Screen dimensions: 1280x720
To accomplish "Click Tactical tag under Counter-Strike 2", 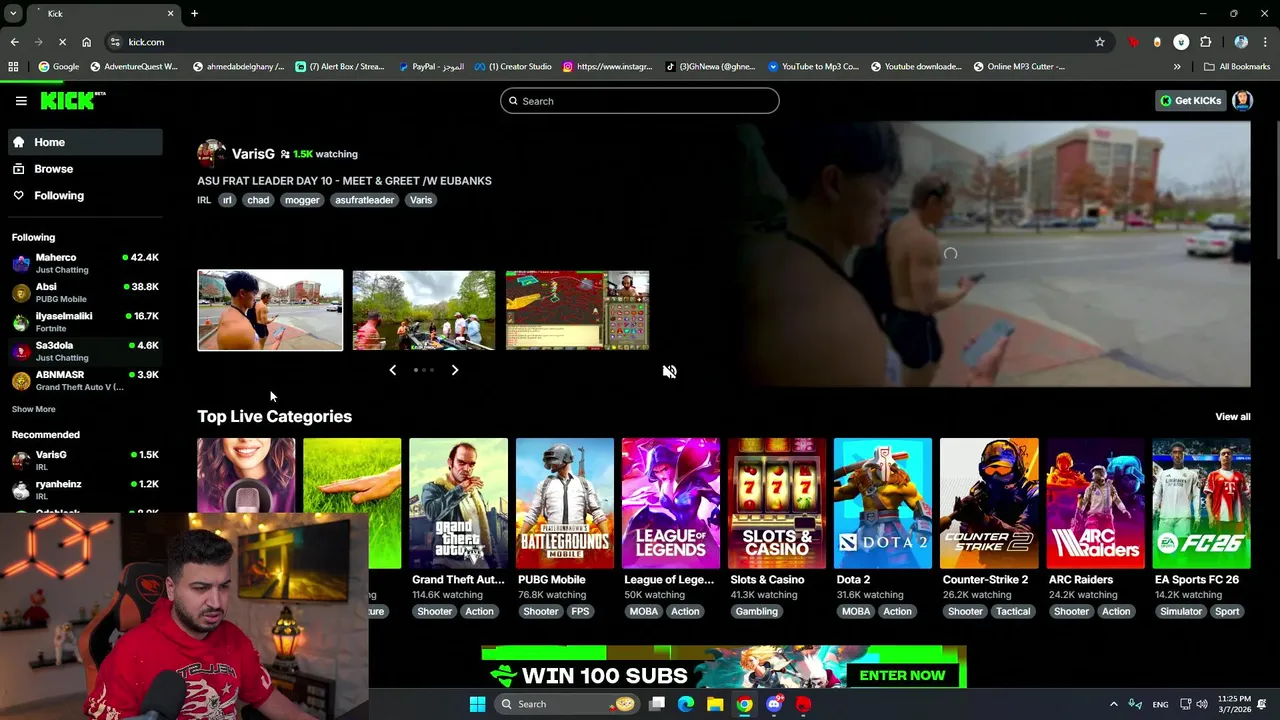I will coord(1012,612).
